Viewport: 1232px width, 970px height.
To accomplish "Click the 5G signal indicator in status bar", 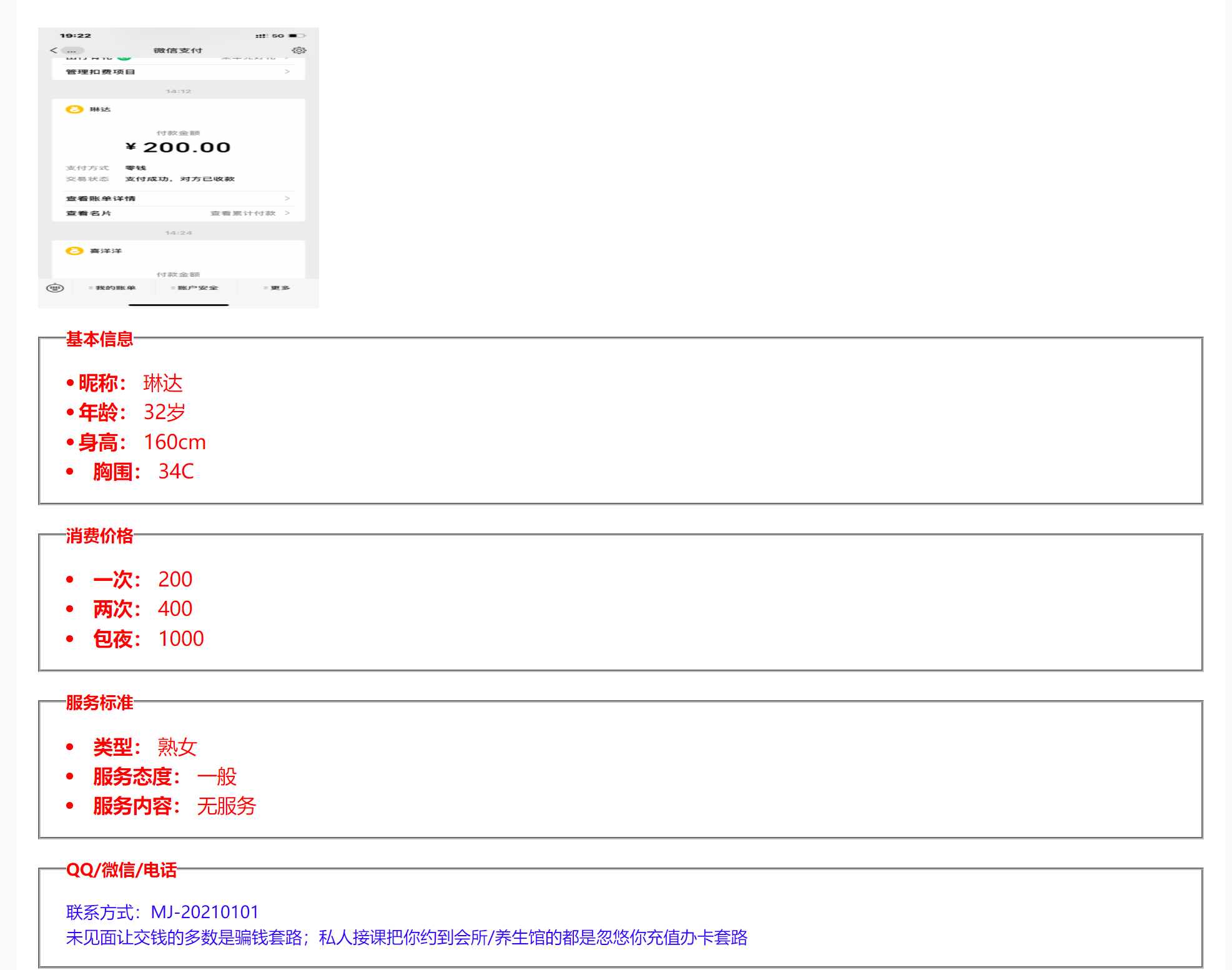I will pos(278,36).
